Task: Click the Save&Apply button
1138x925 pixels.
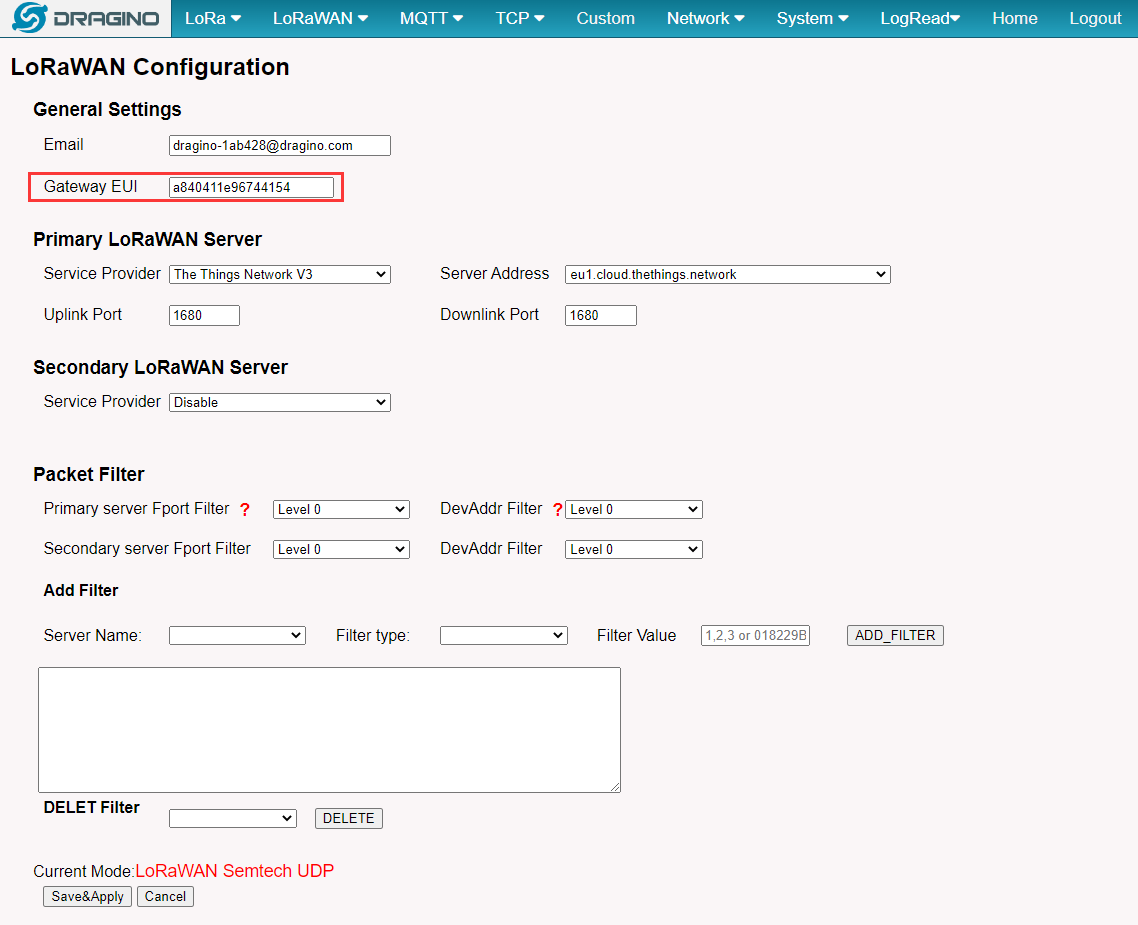Action: [87, 897]
